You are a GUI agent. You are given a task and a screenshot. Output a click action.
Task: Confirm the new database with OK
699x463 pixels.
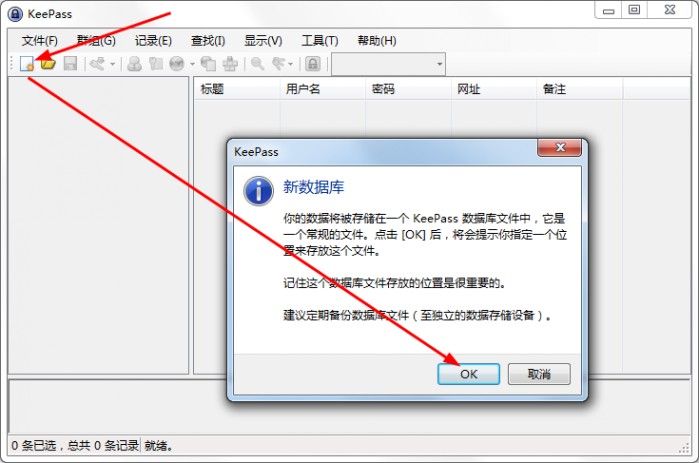[469, 374]
